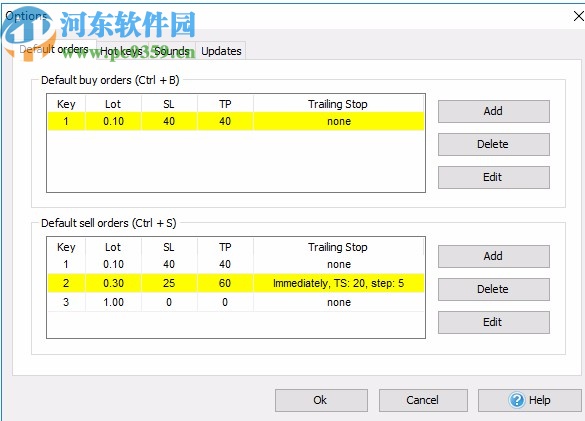Click SL column header in sell orders
The height and width of the screenshot is (421, 585).
[169, 247]
